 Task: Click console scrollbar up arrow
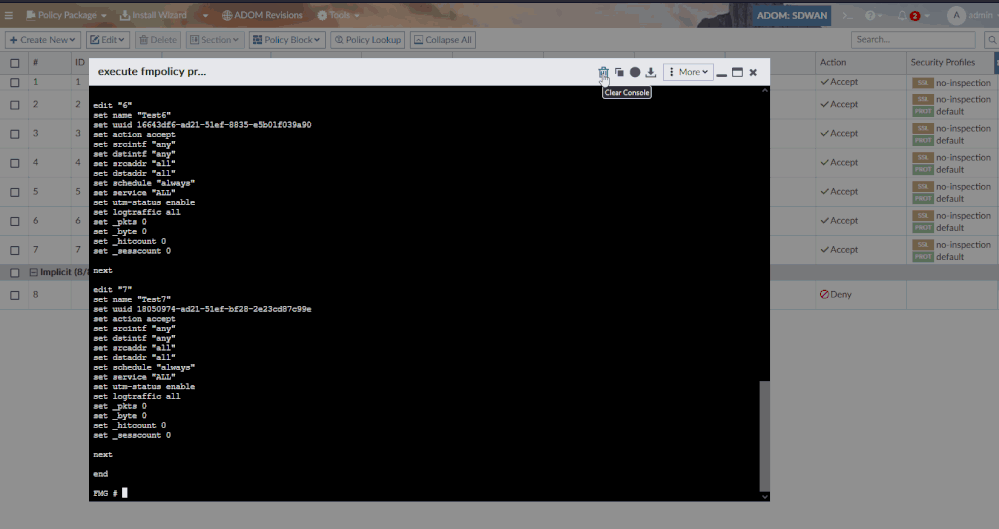765,91
